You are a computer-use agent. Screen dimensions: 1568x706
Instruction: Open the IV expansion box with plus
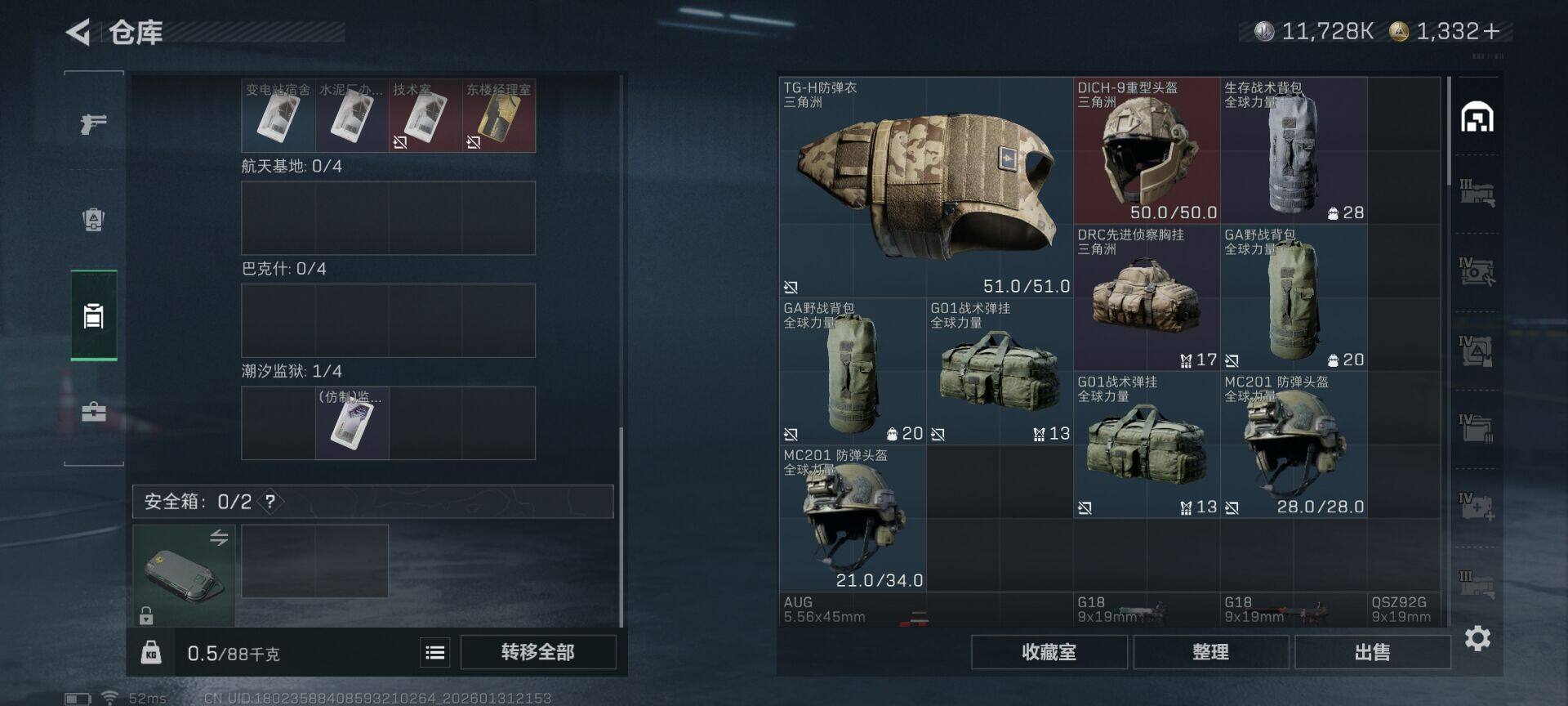click(1477, 507)
